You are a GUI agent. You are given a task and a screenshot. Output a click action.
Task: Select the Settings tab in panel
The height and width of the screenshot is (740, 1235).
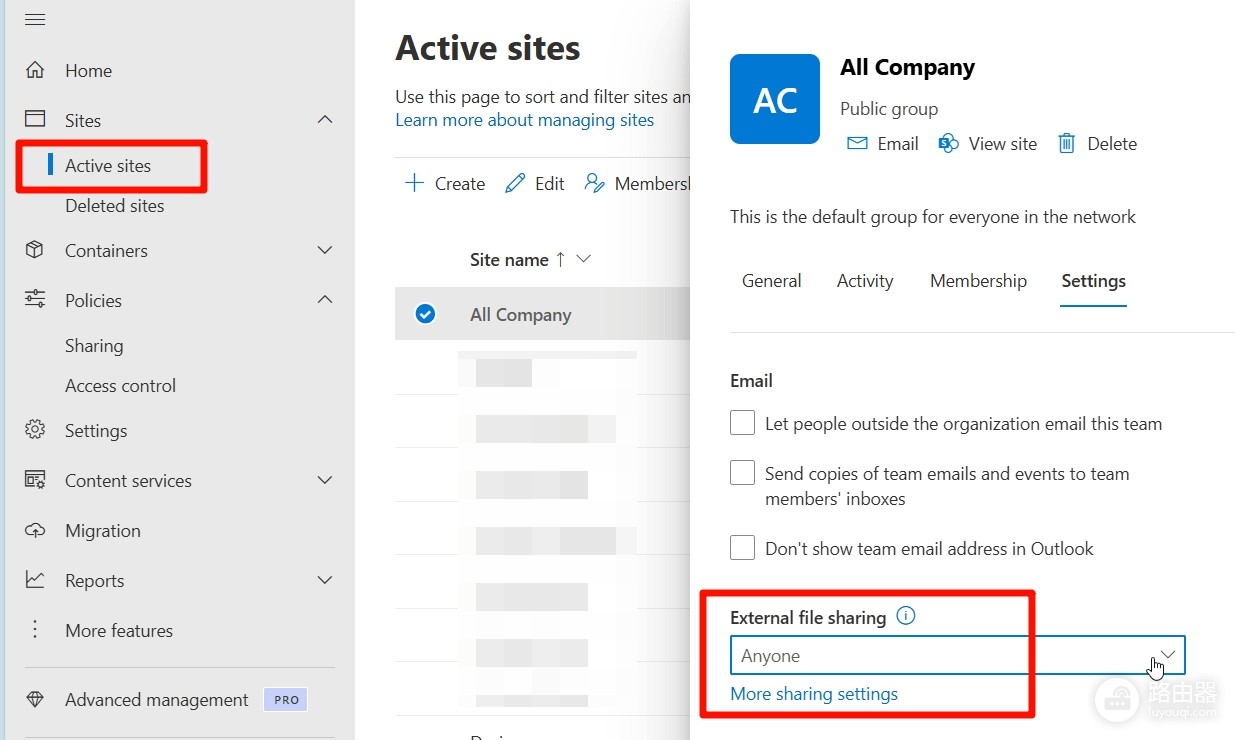(x=1093, y=281)
